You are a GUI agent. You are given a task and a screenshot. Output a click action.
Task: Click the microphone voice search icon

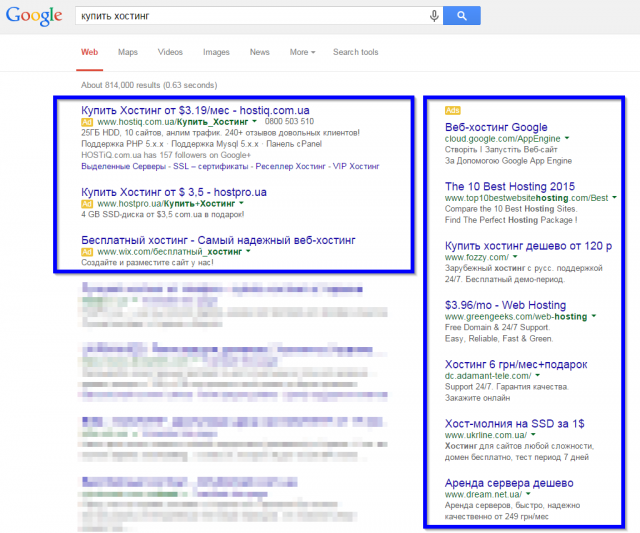434,16
